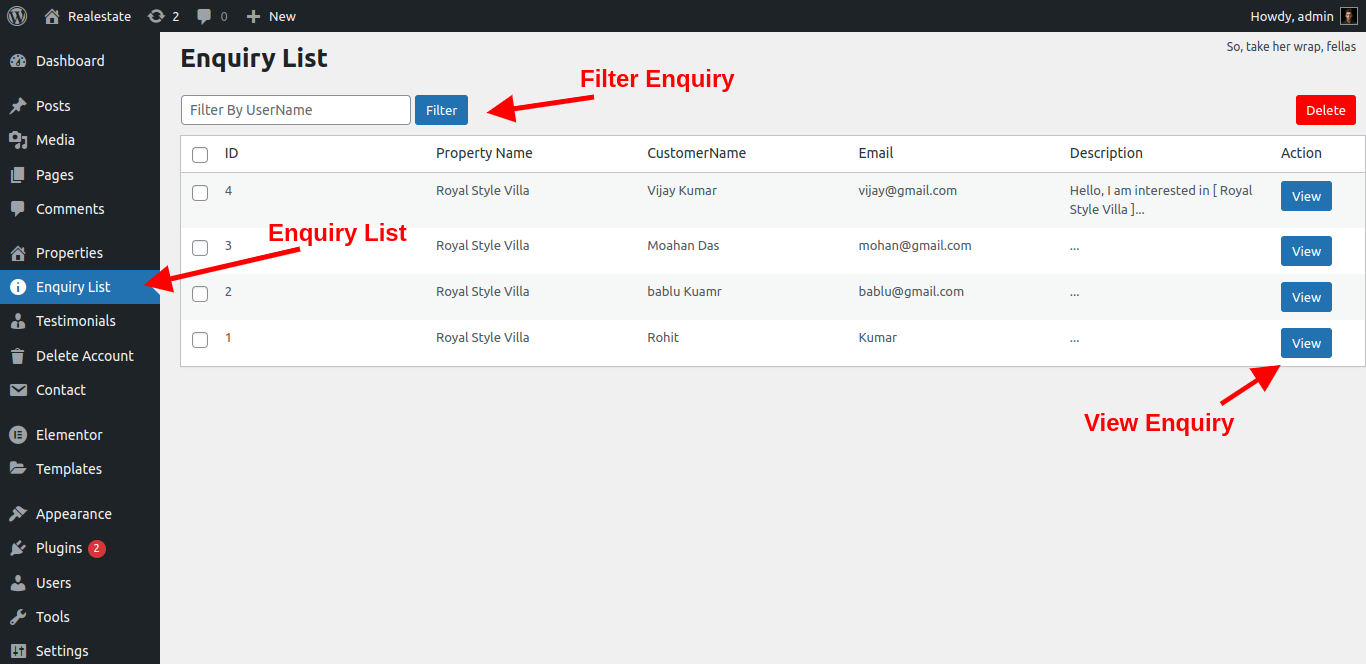The width and height of the screenshot is (1366, 664).
Task: Open Dashboard from the sidebar
Action: pos(70,61)
